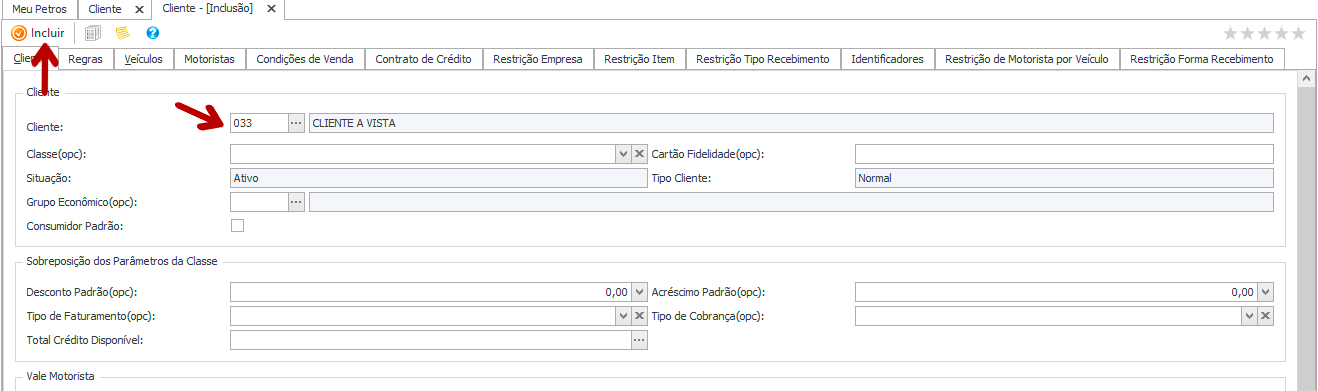Click the Total Crédito Disponível field
The width and height of the screenshot is (1318, 391).
click(431, 340)
